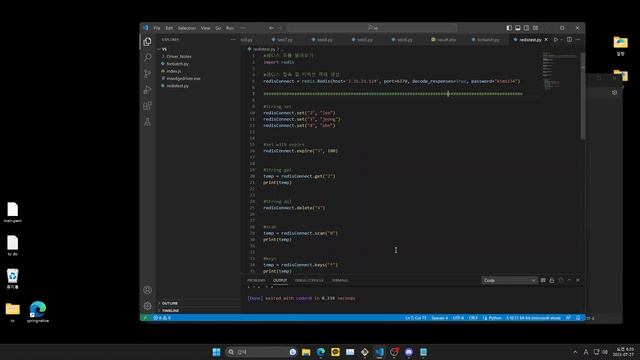Open redistest.py in the Explorer tree

(178, 86)
